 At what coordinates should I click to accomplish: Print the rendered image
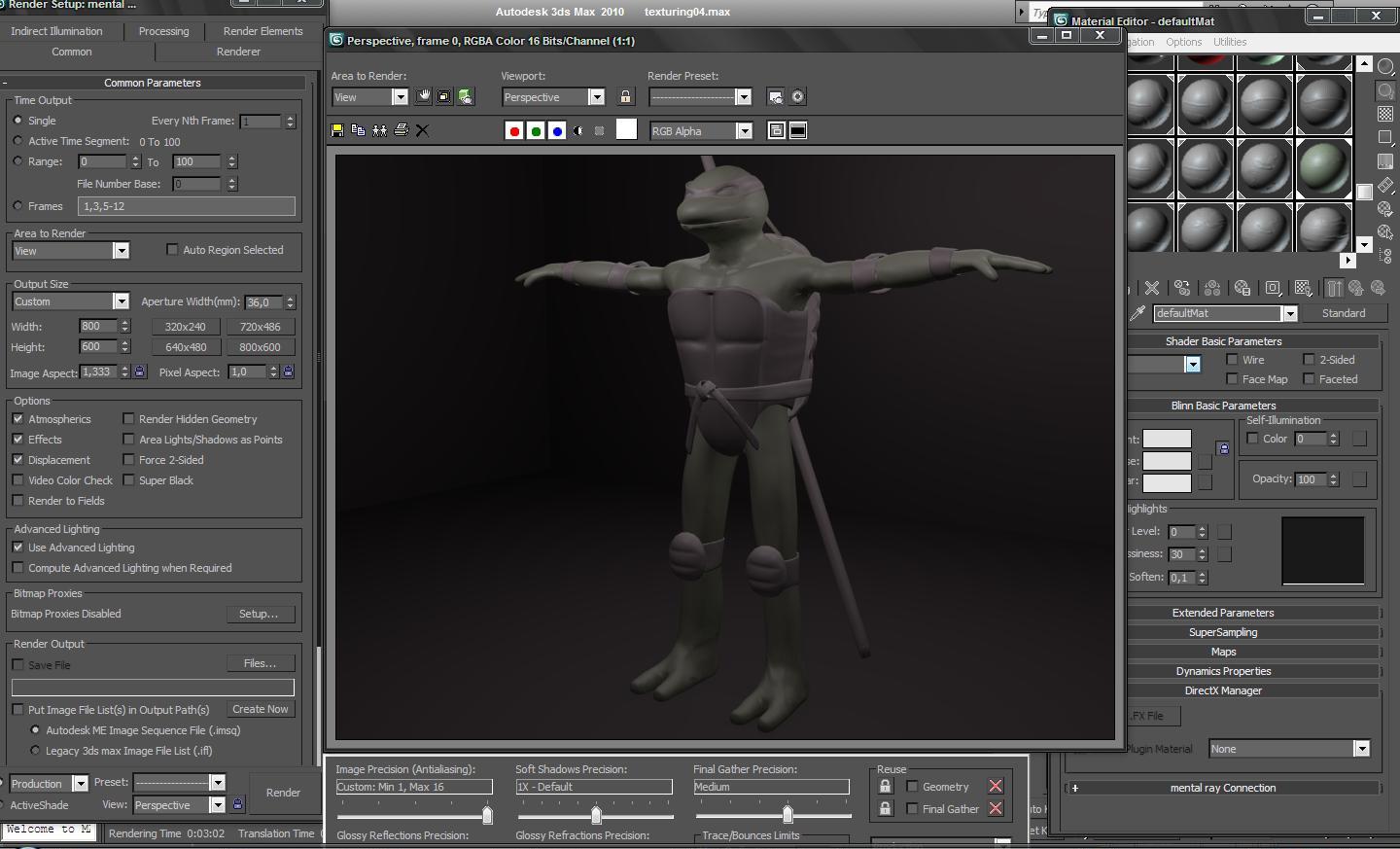tap(401, 130)
